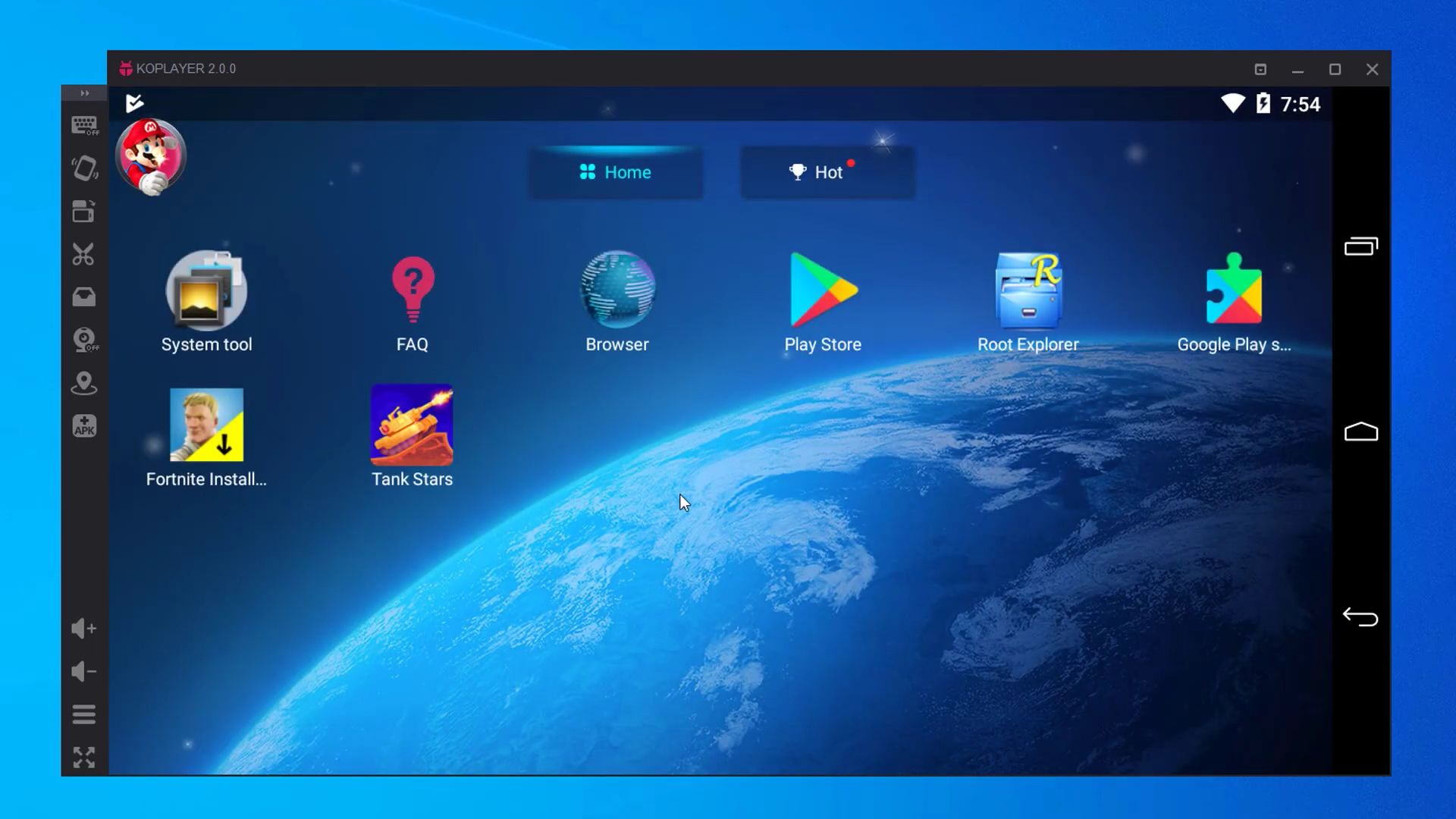Click the Mario profile avatar icon
Screen dimensions: 1456x819
tap(152, 157)
